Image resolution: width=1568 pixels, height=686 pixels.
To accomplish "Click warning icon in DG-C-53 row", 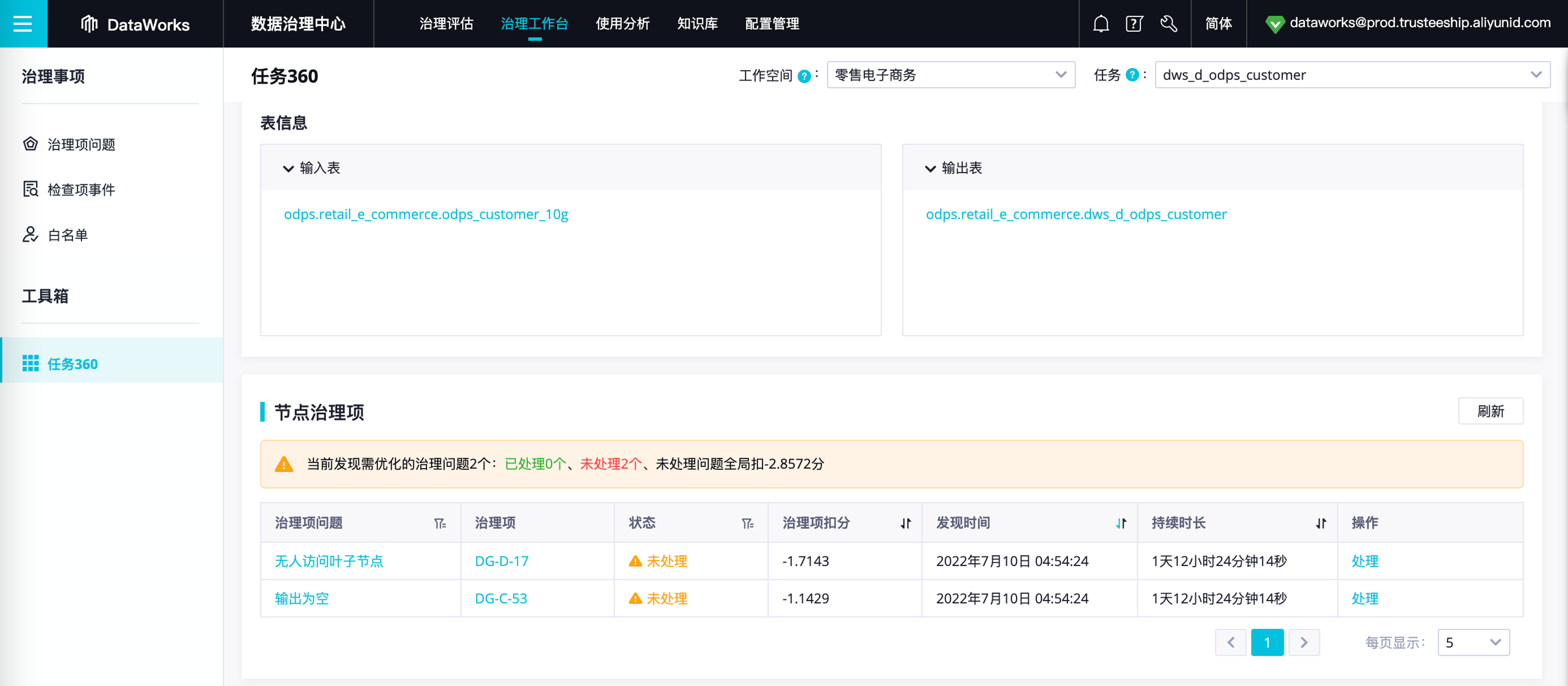I will [x=635, y=598].
